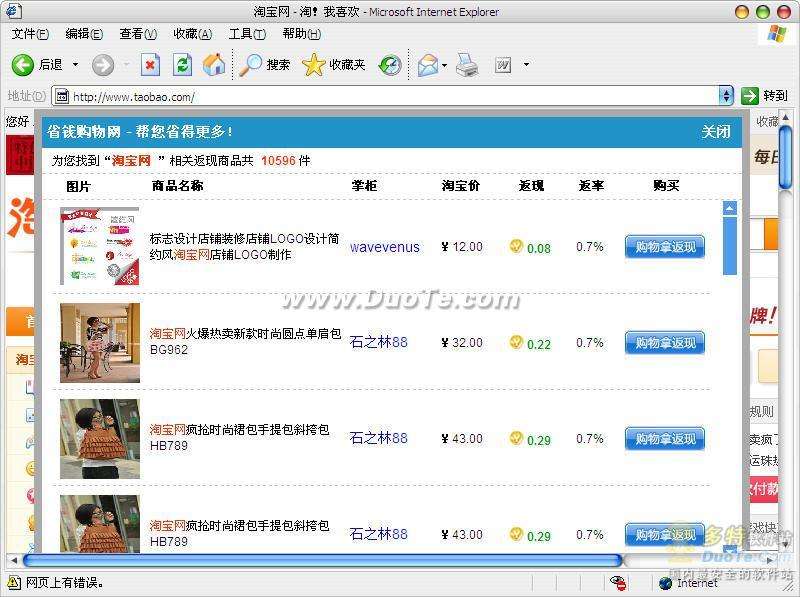Click the horizontal scrollbar left arrow

pos(14,560)
